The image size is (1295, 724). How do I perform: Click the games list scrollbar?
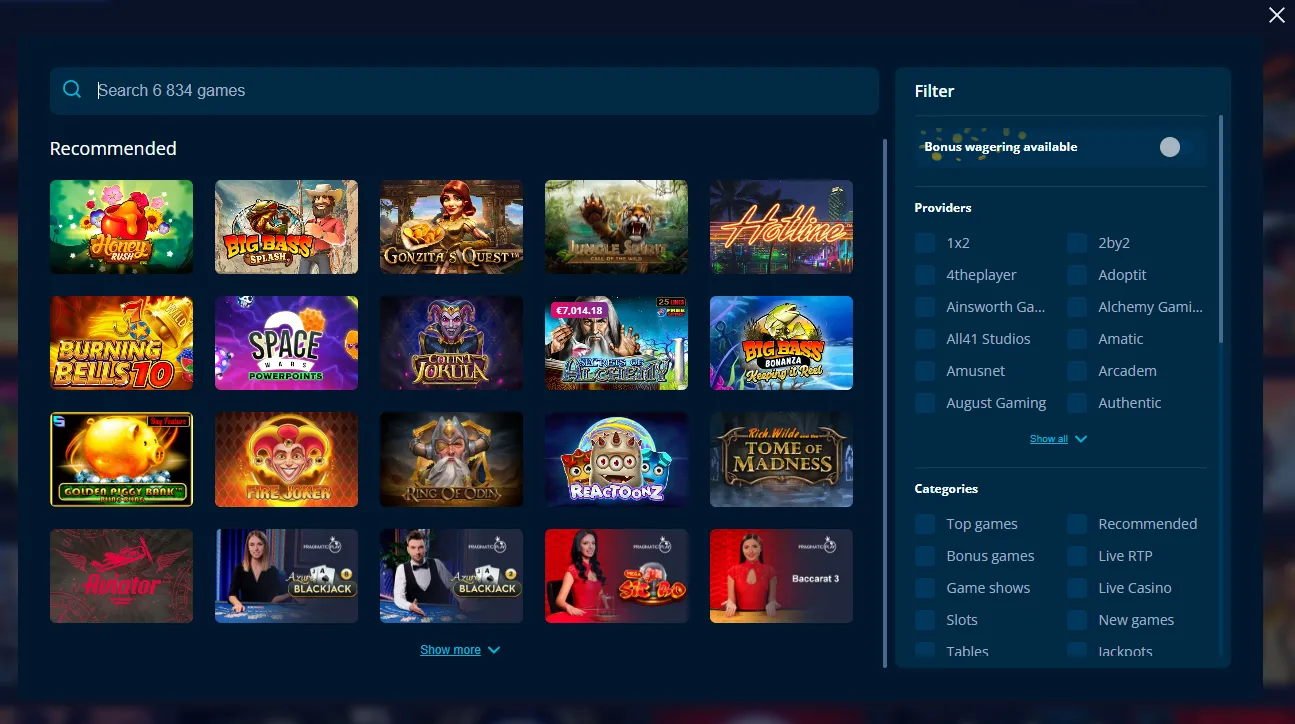(x=885, y=403)
